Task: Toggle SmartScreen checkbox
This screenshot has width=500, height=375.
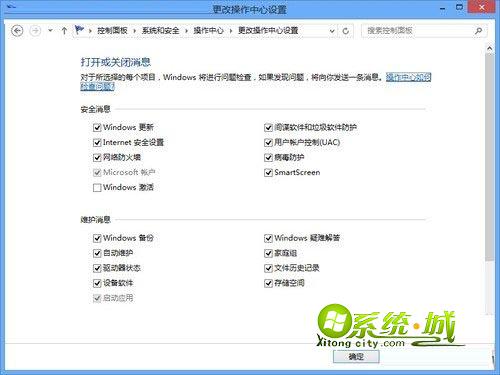Action: [x=268, y=173]
